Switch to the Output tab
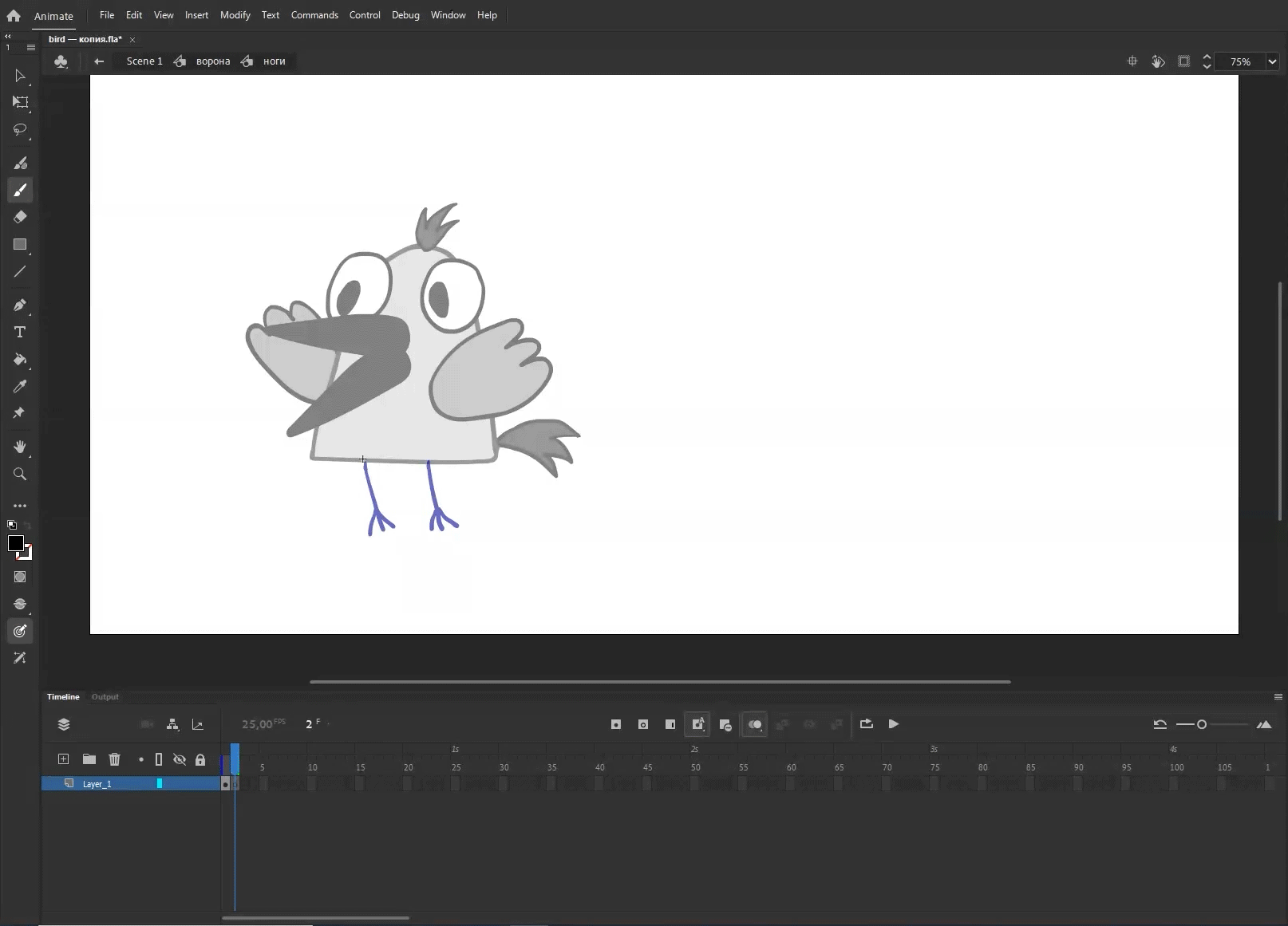This screenshot has height=926, width=1288. (105, 697)
